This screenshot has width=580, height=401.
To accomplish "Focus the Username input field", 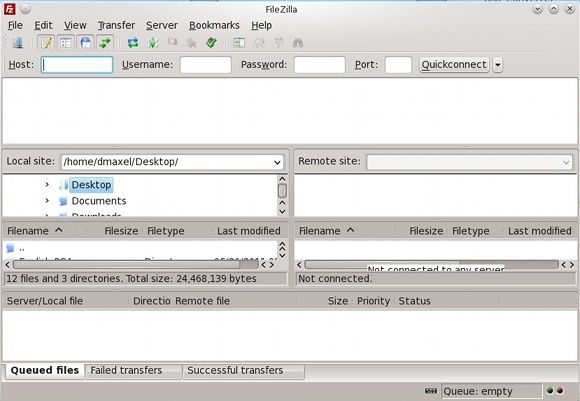I will pyautogui.click(x=206, y=65).
